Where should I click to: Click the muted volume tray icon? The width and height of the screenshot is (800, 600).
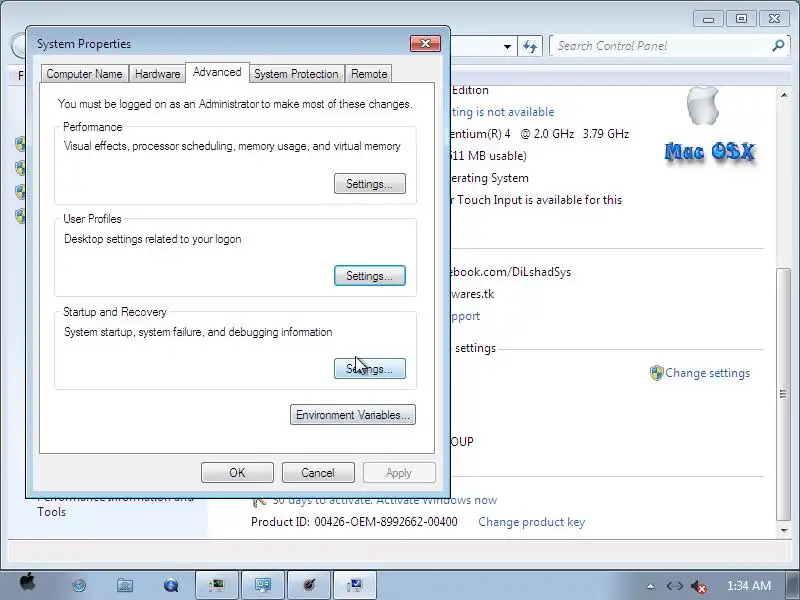(x=698, y=587)
